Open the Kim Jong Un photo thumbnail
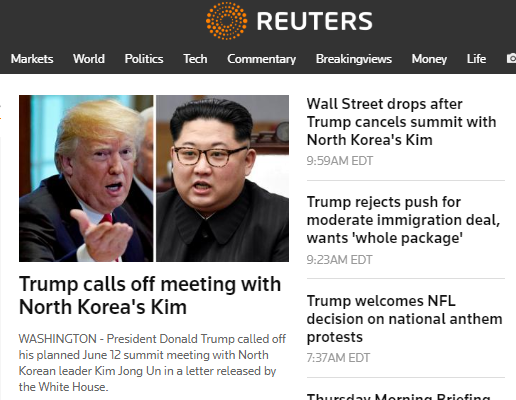The height and width of the screenshot is (400, 516). pos(223,178)
